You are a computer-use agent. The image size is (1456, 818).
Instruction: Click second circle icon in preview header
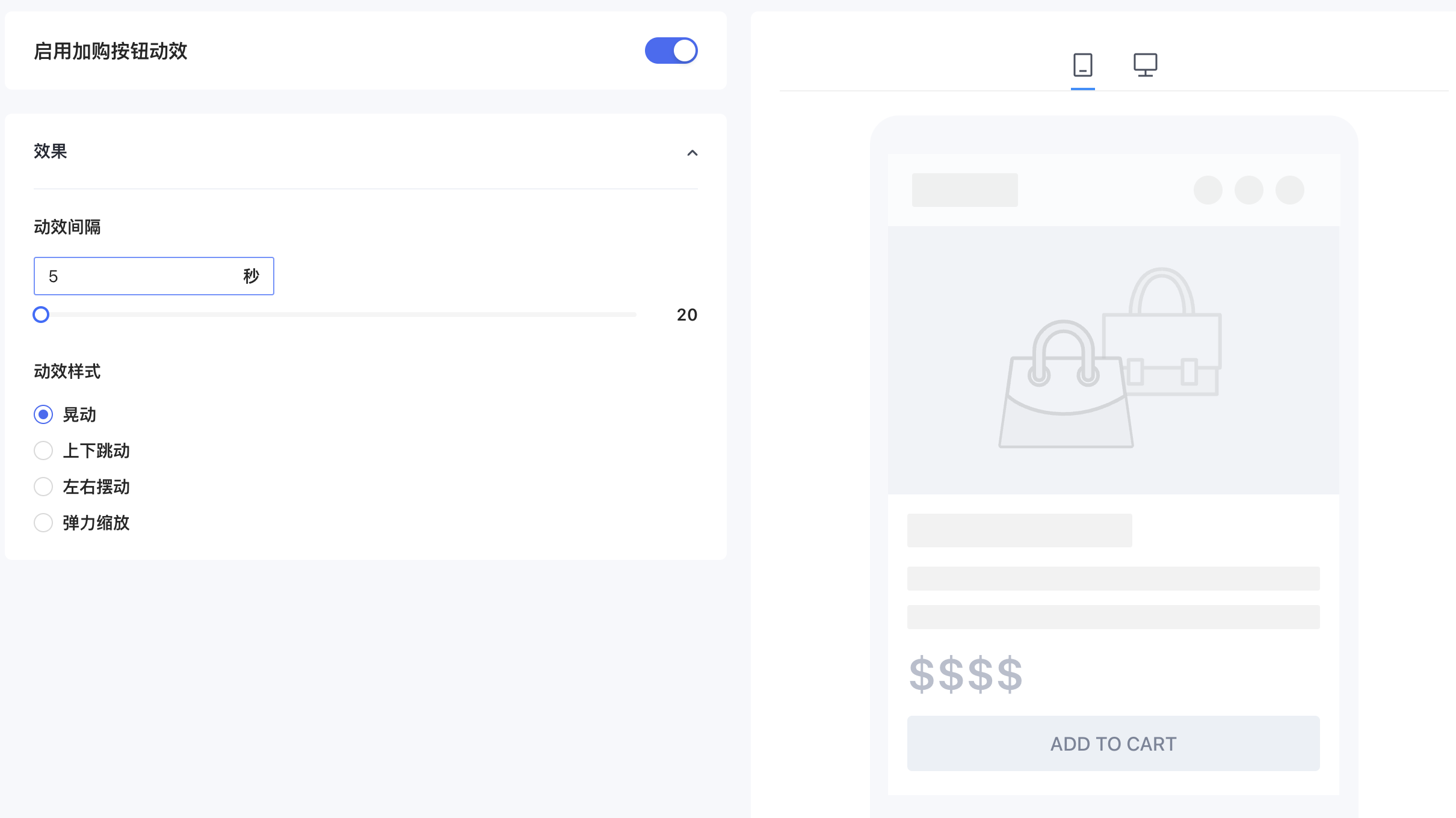1248,190
